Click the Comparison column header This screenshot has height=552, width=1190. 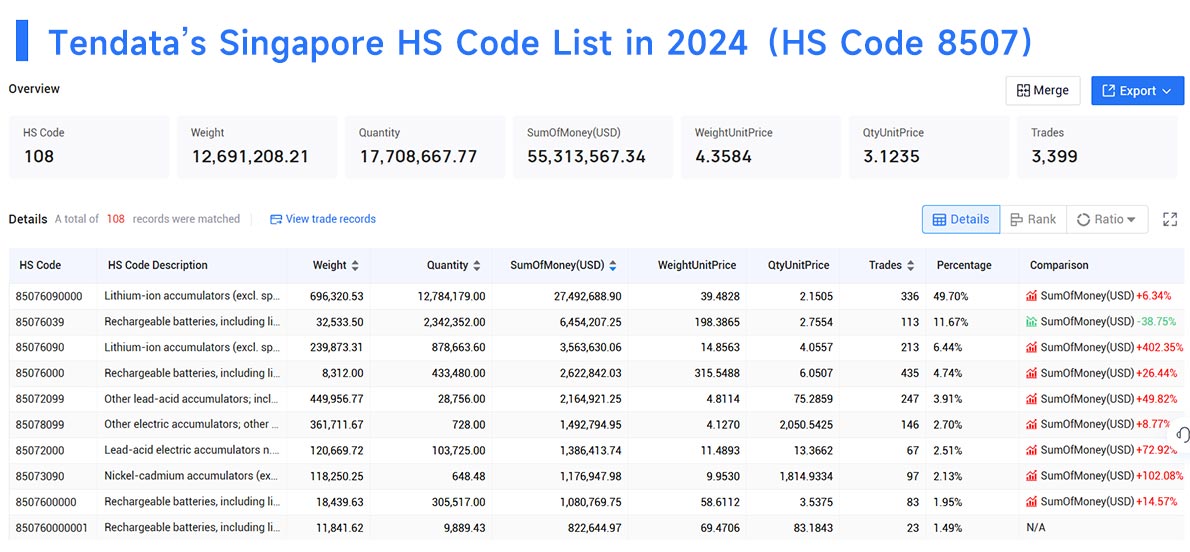[1059, 266]
